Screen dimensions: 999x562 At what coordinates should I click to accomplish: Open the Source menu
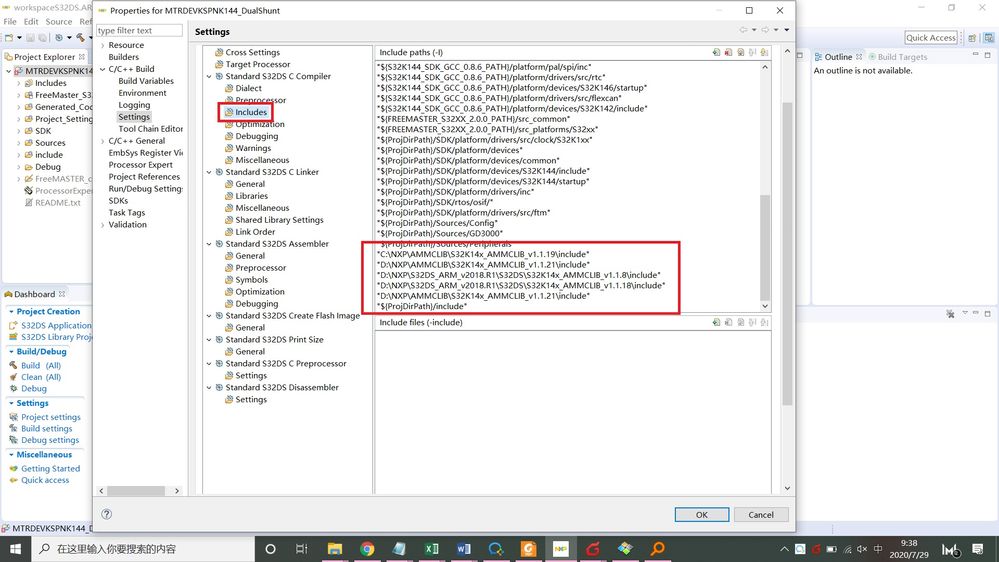tap(59, 22)
